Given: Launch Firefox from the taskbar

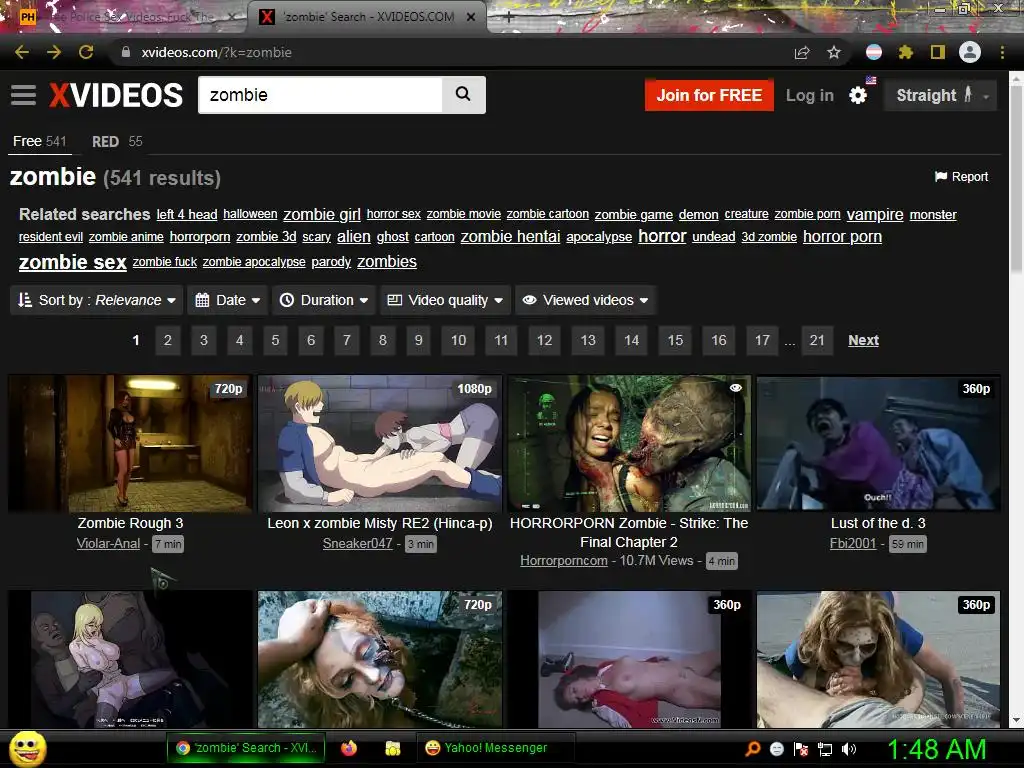Looking at the screenshot, I should point(349,748).
